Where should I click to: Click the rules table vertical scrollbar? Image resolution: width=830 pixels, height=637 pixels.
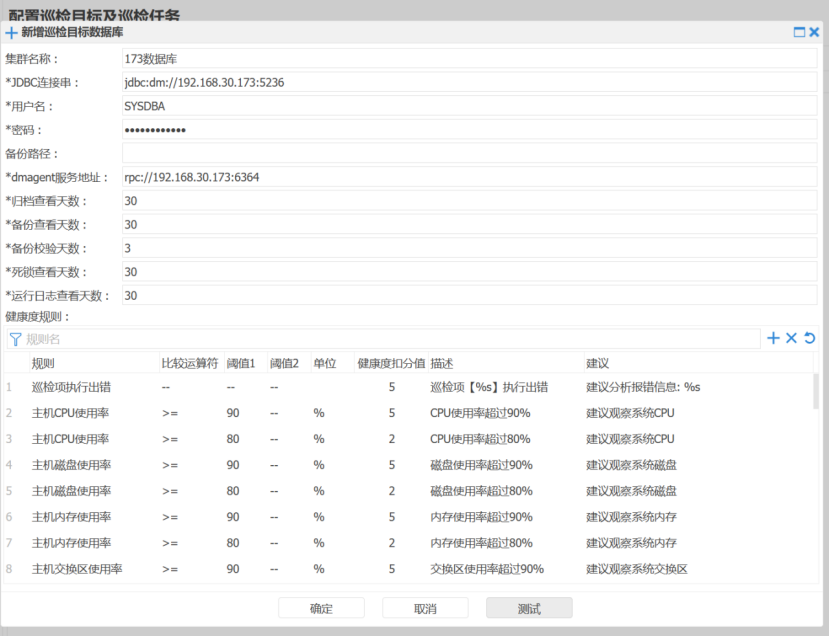tap(816, 391)
